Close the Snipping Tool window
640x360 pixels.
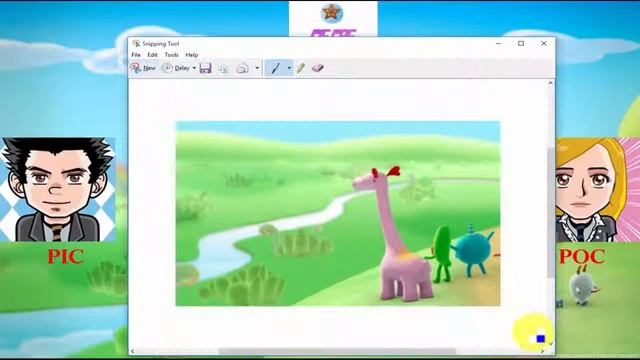[544, 43]
